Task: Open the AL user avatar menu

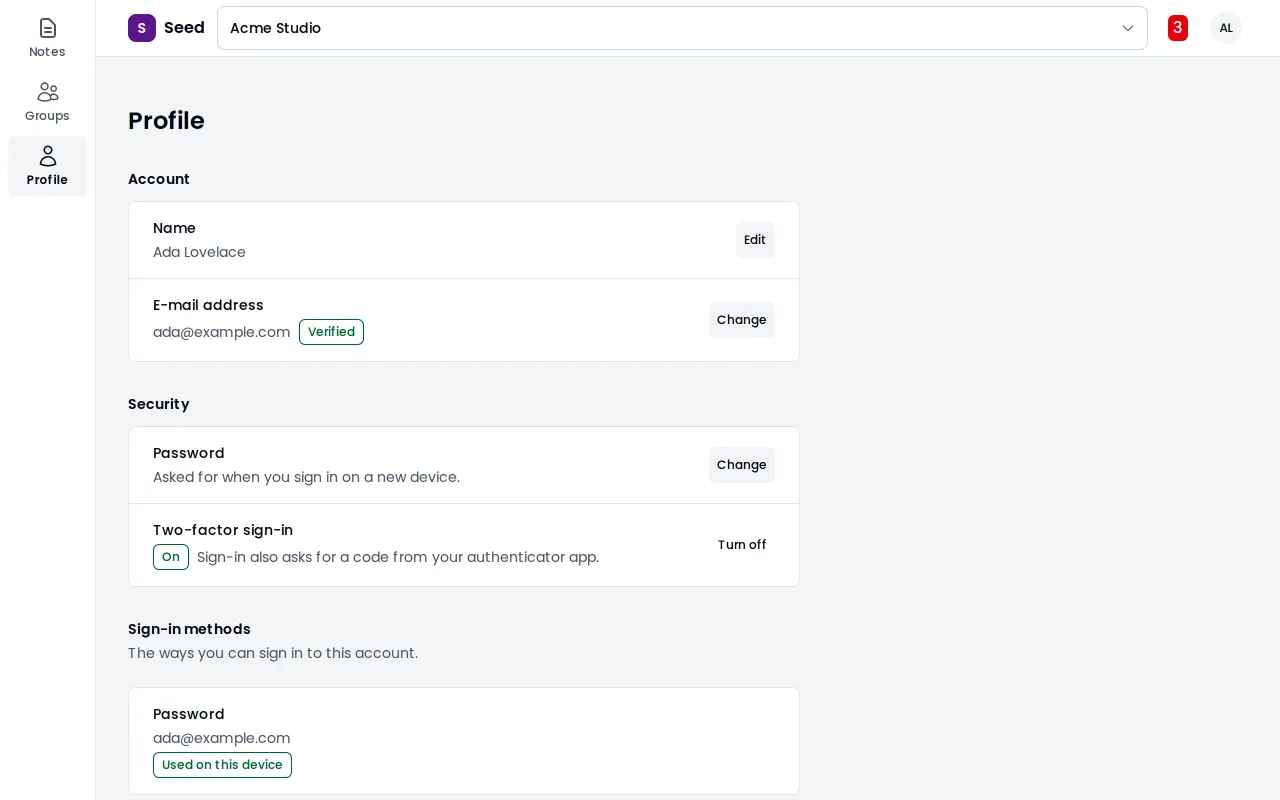Action: (1226, 28)
